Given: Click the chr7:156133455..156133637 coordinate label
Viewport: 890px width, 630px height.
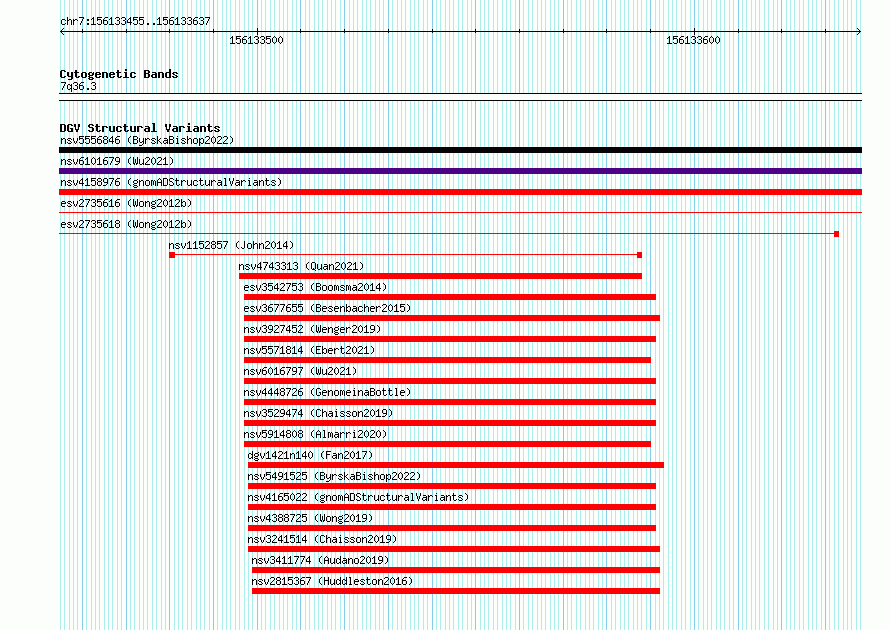Looking at the screenshot, I should [135, 21].
